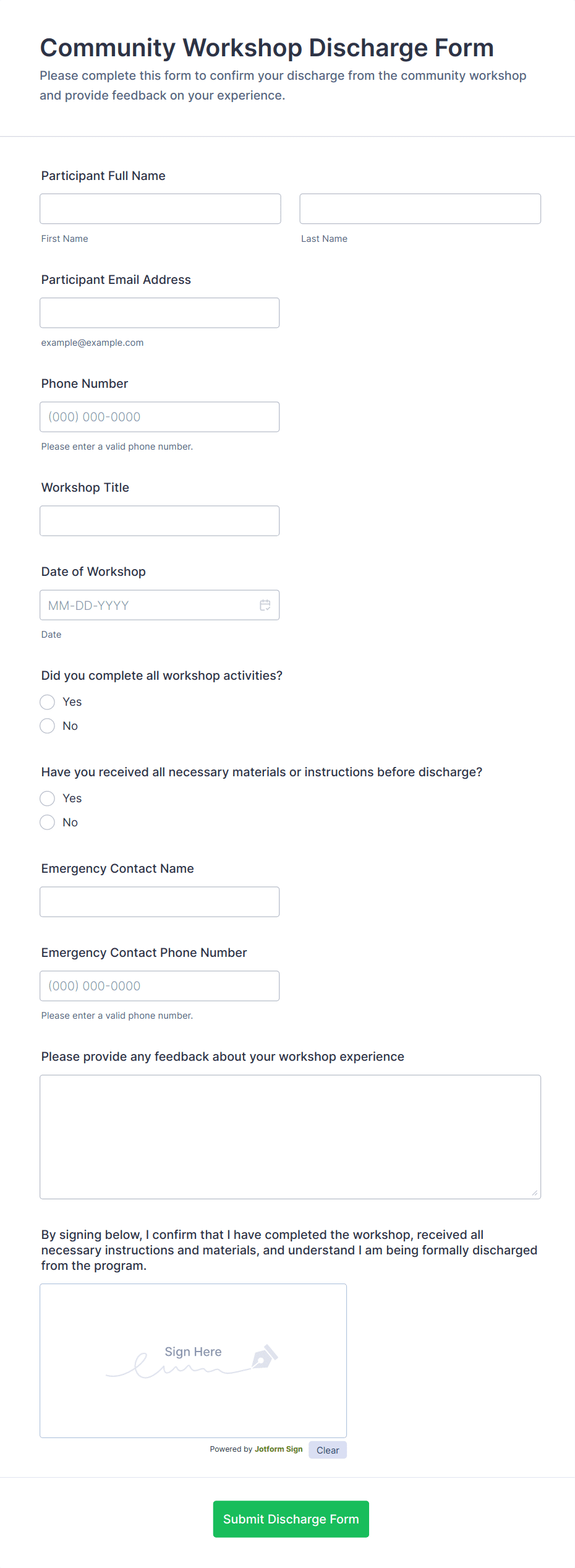The width and height of the screenshot is (575, 1568).
Task: Click the Sign Here signature pad
Action: coord(194,1361)
